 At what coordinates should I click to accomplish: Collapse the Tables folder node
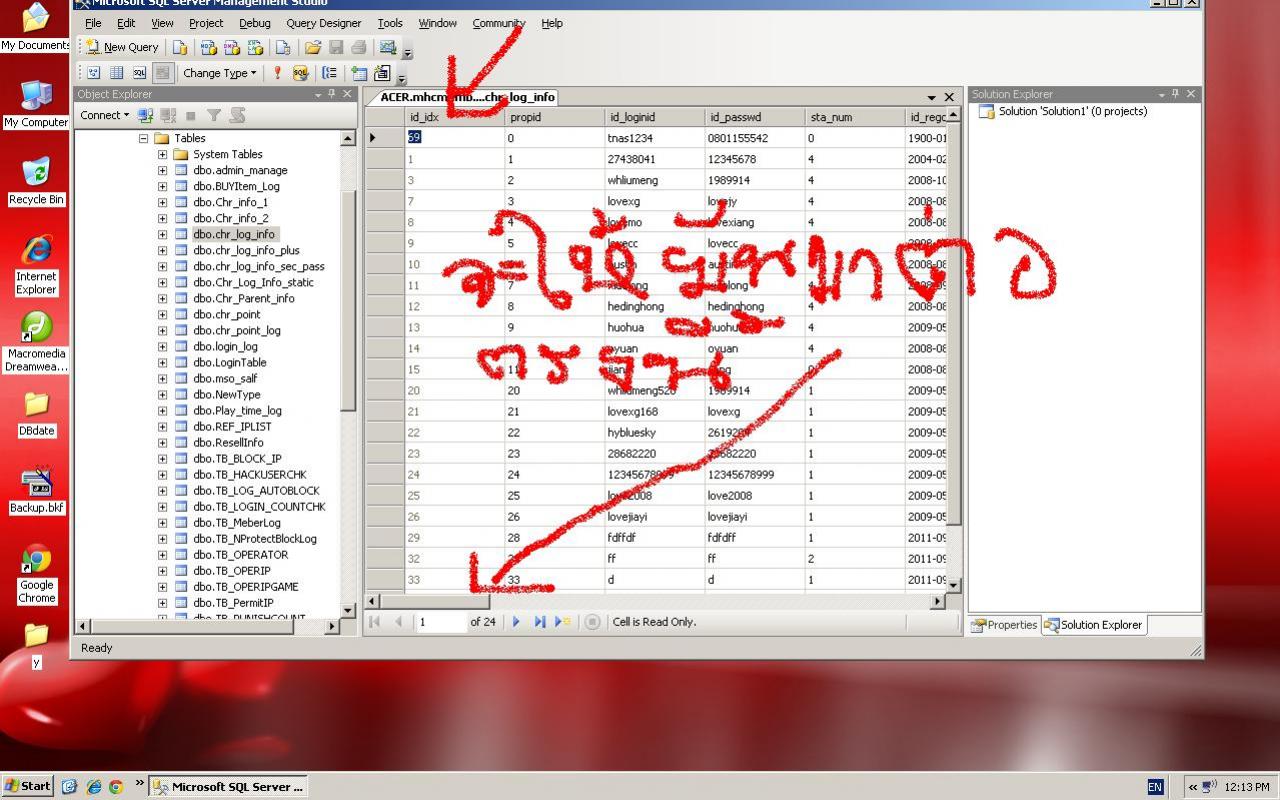(144, 138)
